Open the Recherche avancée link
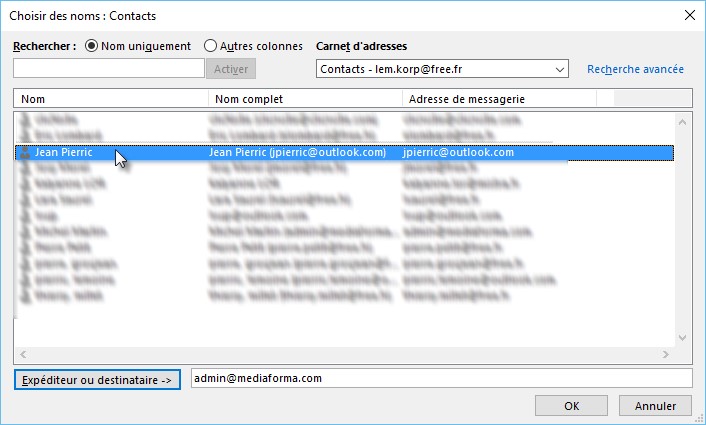 click(x=635, y=69)
